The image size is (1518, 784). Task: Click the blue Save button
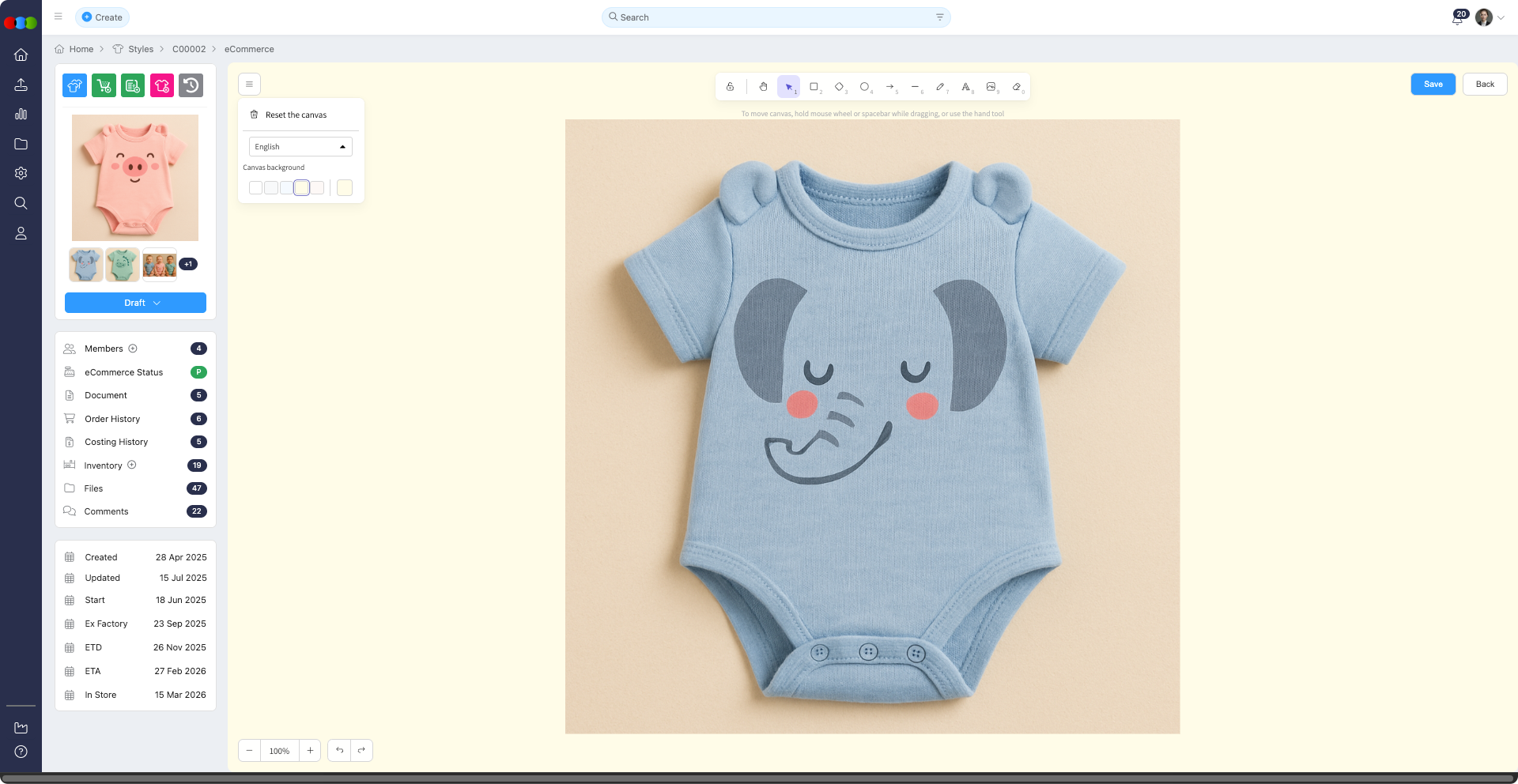coord(1433,85)
